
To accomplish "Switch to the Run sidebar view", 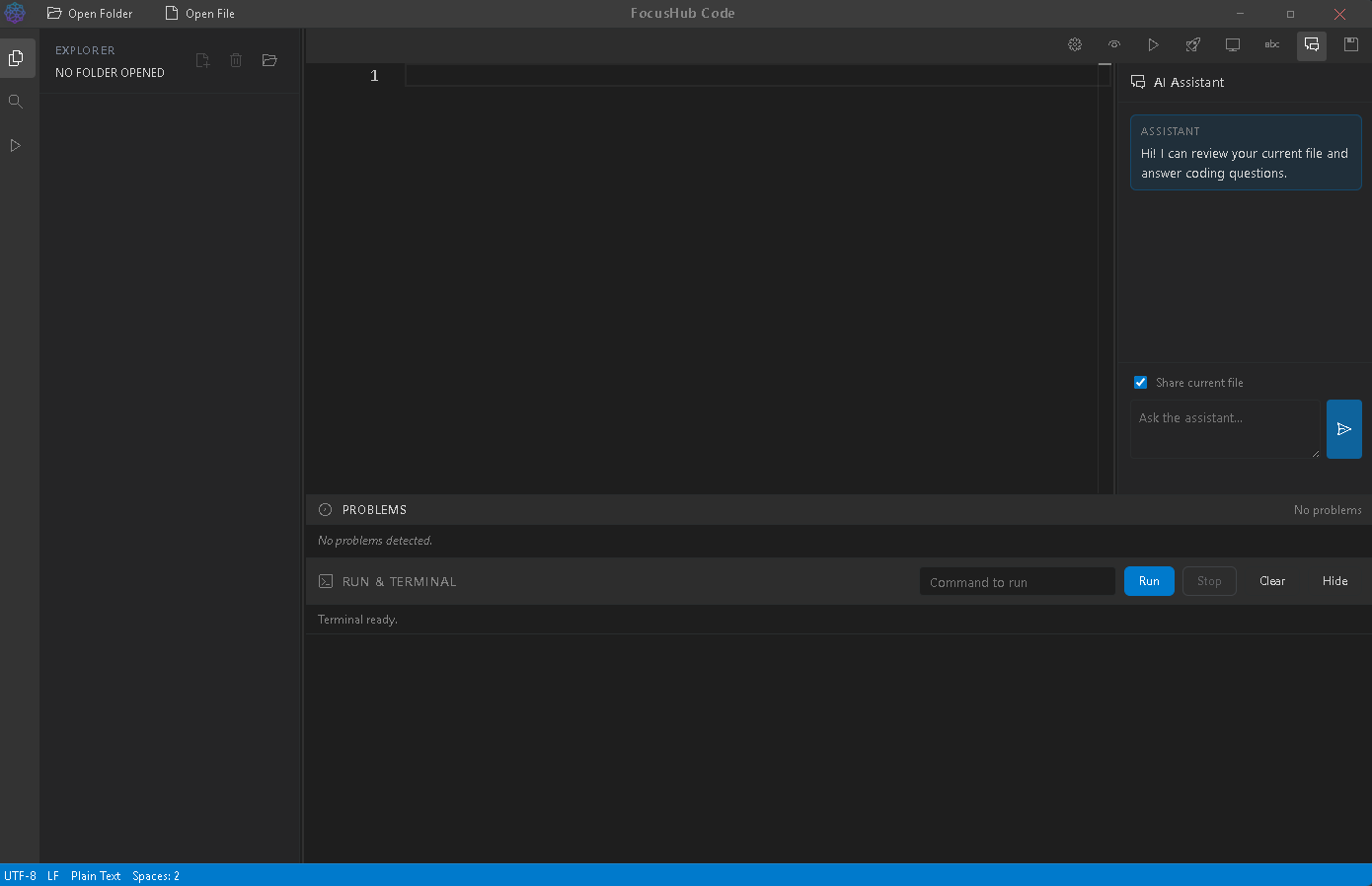I will click(x=15, y=145).
